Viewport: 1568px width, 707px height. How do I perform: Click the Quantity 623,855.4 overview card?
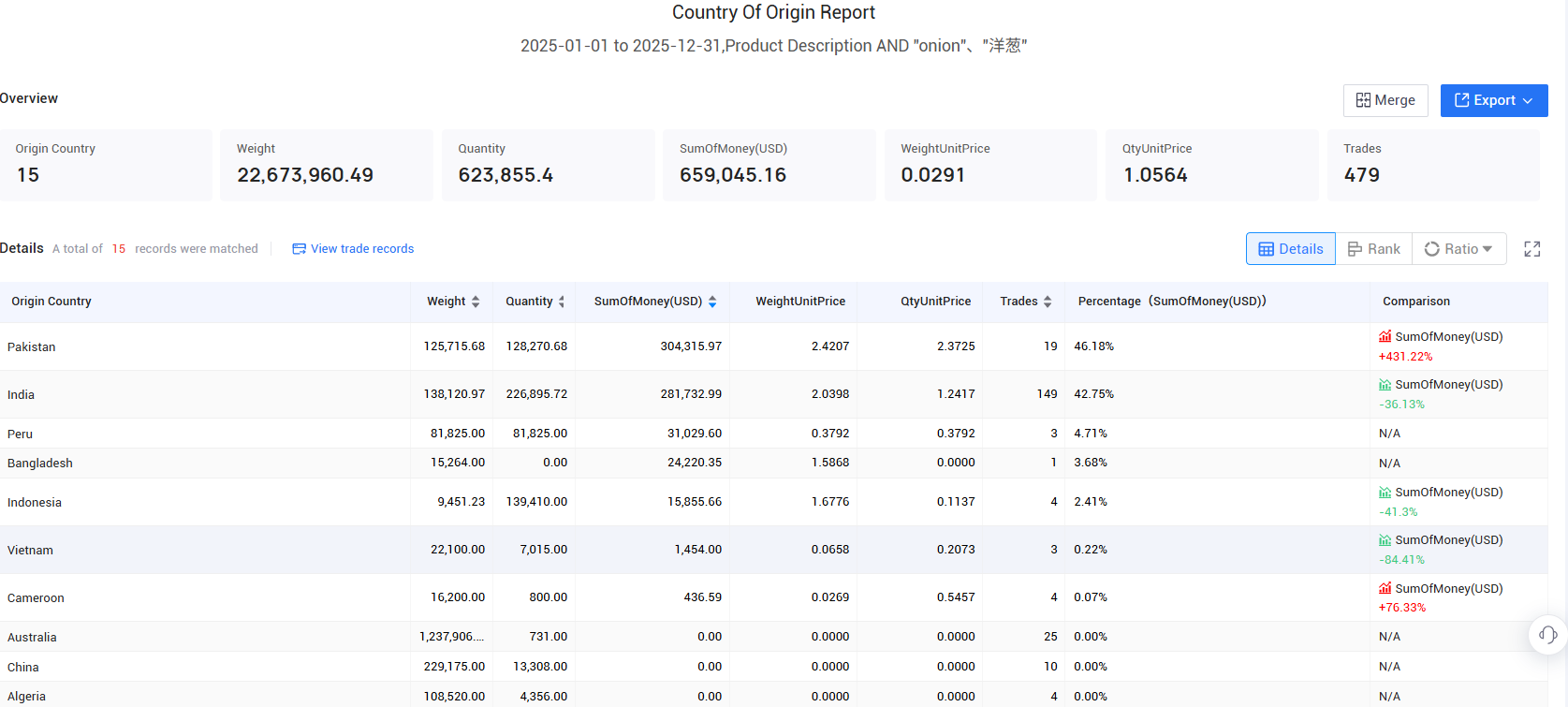pos(549,165)
